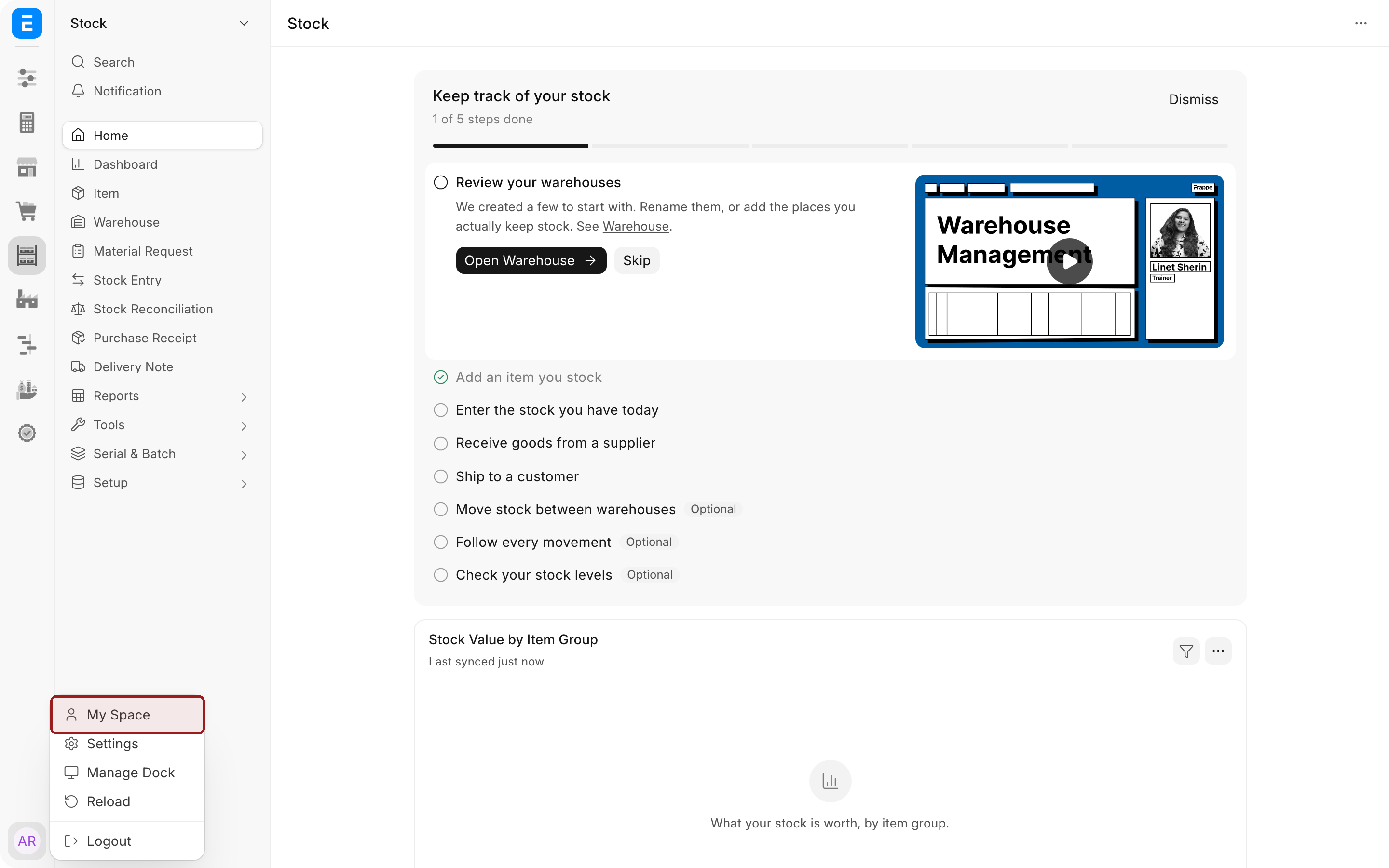Choose Reload from the user menu

127,801
